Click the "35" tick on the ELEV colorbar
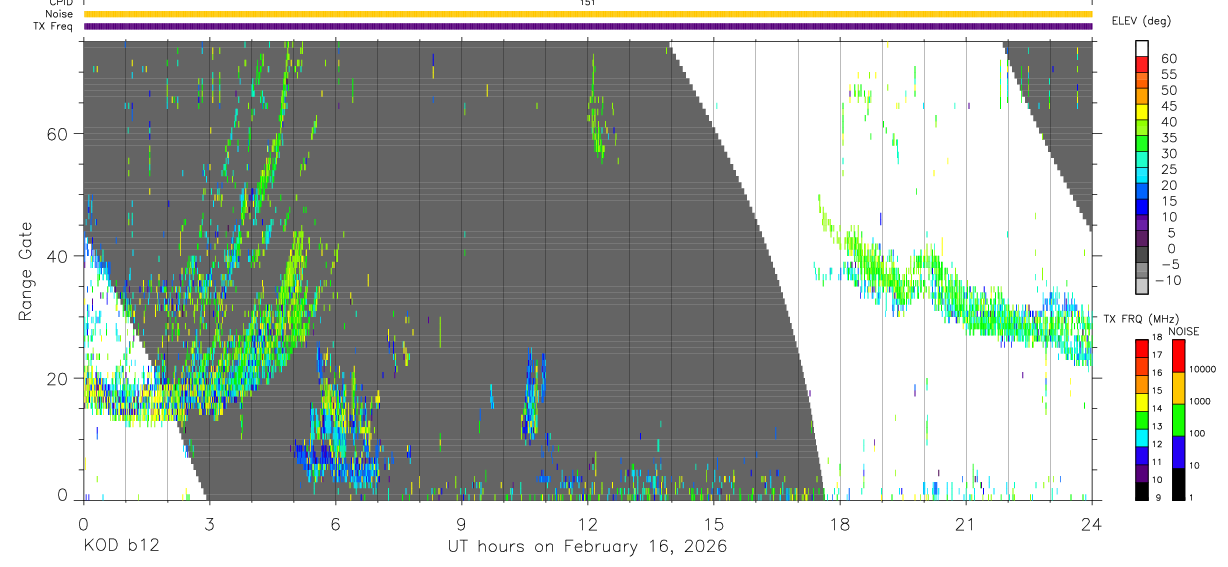The image size is (1228, 567). click(1169, 138)
